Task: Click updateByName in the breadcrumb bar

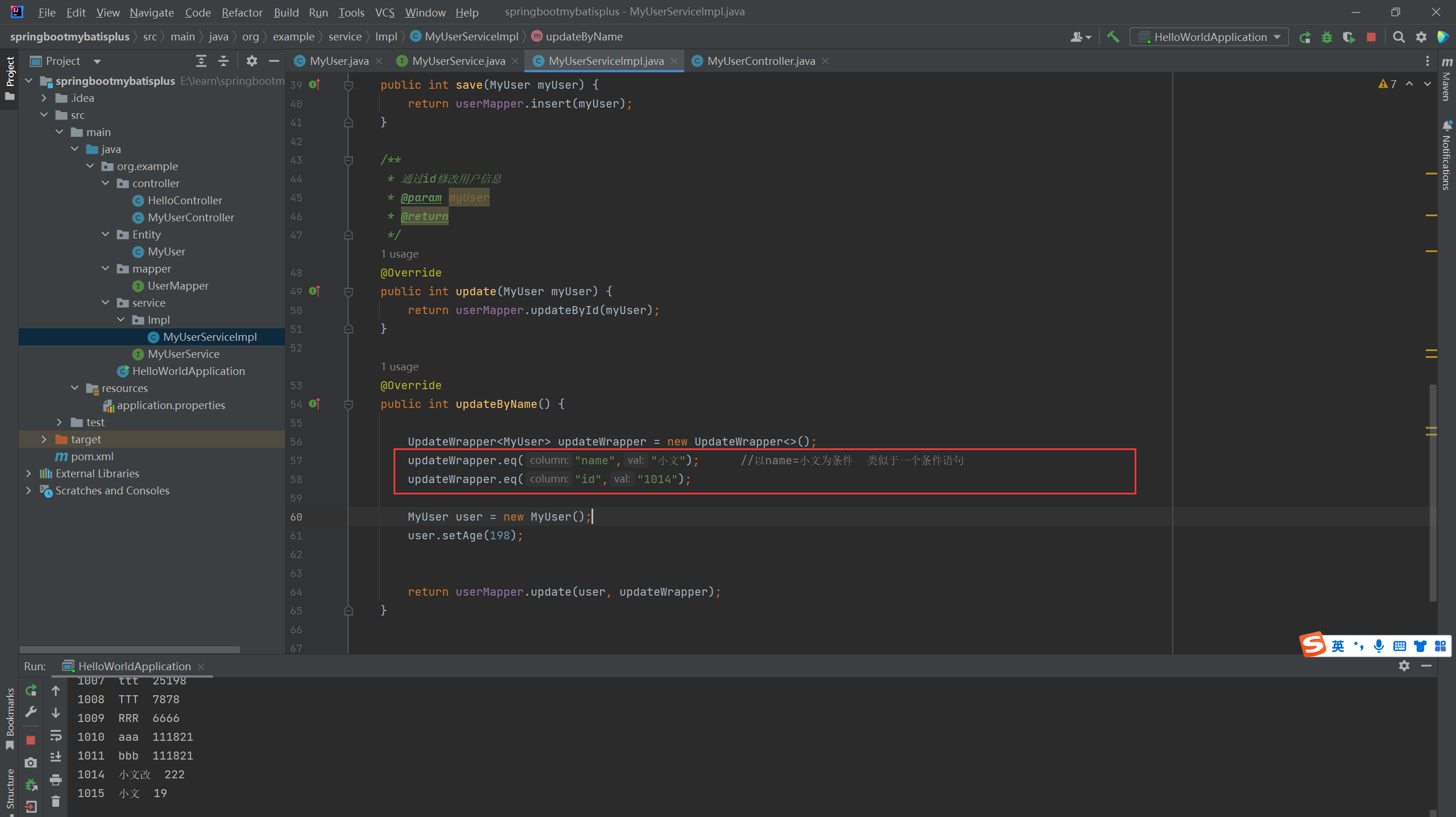Action: pyautogui.click(x=584, y=36)
